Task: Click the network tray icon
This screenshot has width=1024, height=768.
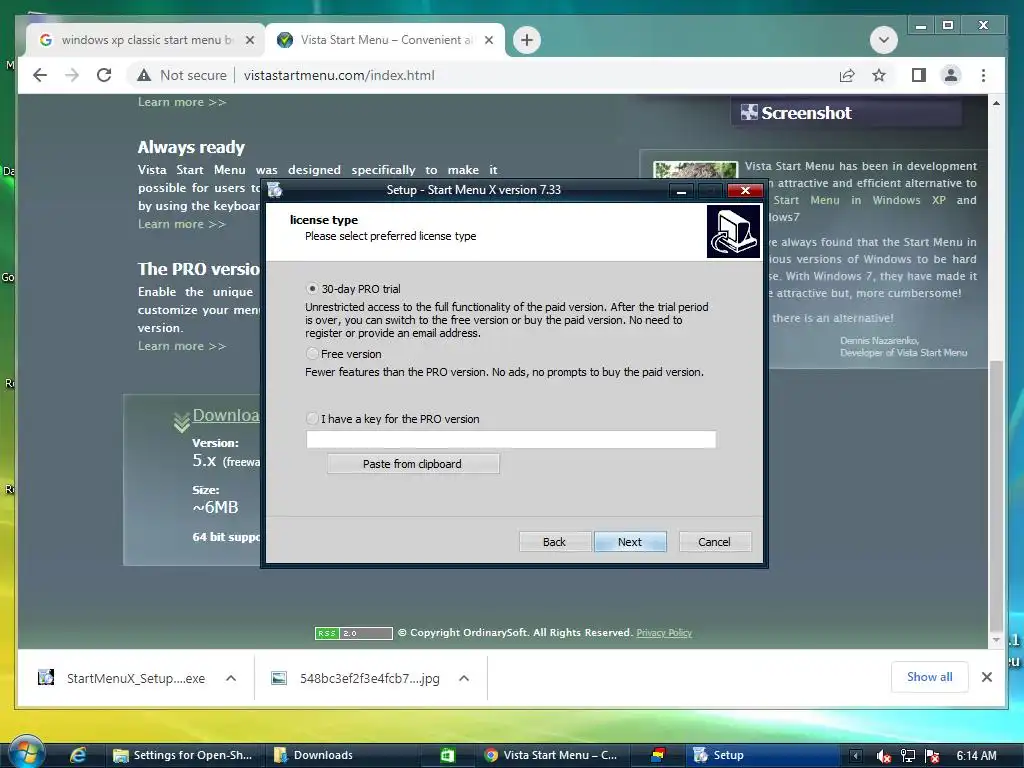Action: point(908,756)
